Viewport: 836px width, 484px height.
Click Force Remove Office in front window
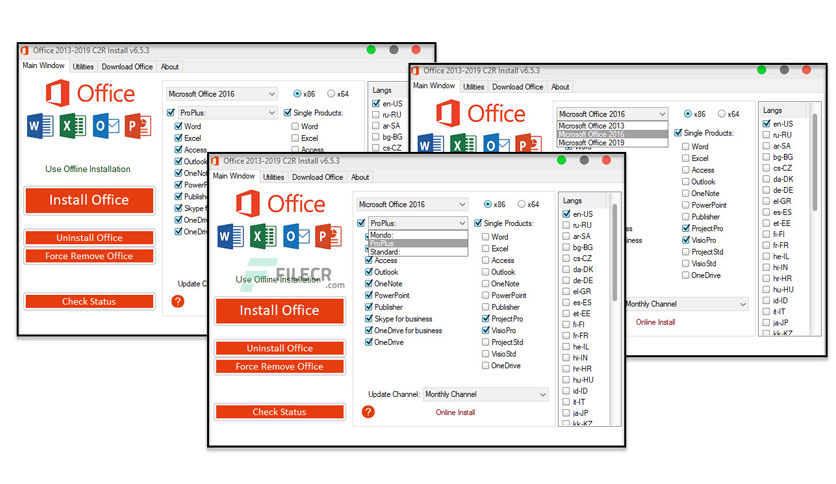pyautogui.click(x=280, y=366)
